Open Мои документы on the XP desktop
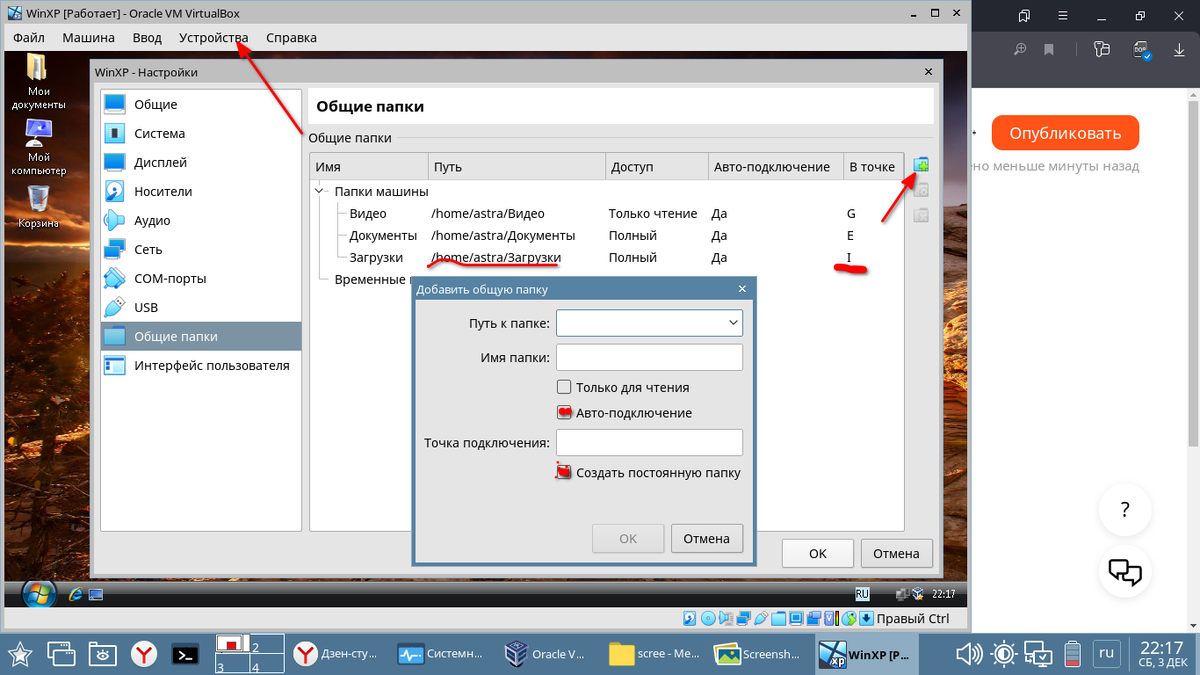The image size is (1200, 675). tap(39, 80)
